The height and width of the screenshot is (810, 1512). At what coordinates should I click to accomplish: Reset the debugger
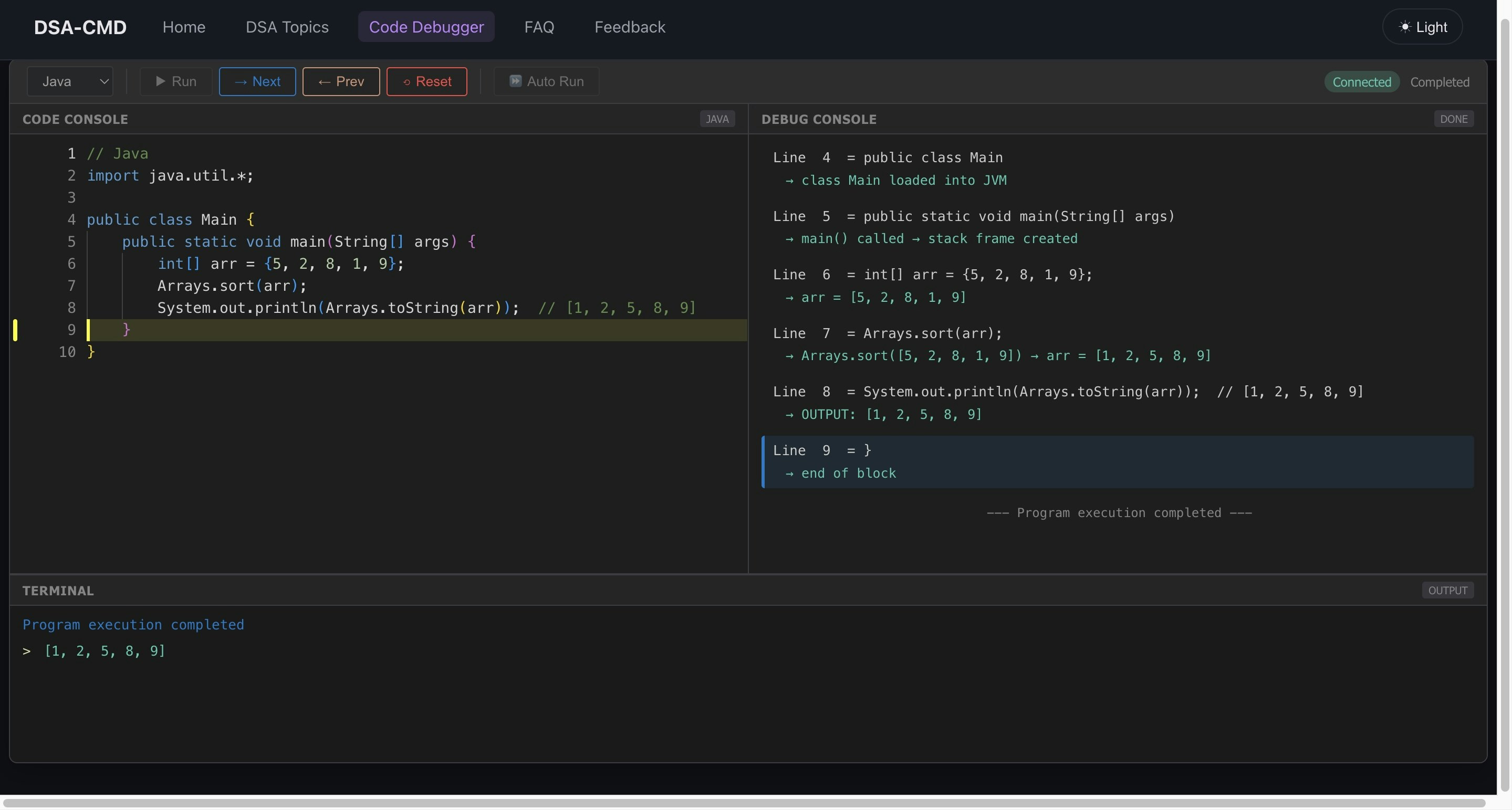pyautogui.click(x=427, y=81)
